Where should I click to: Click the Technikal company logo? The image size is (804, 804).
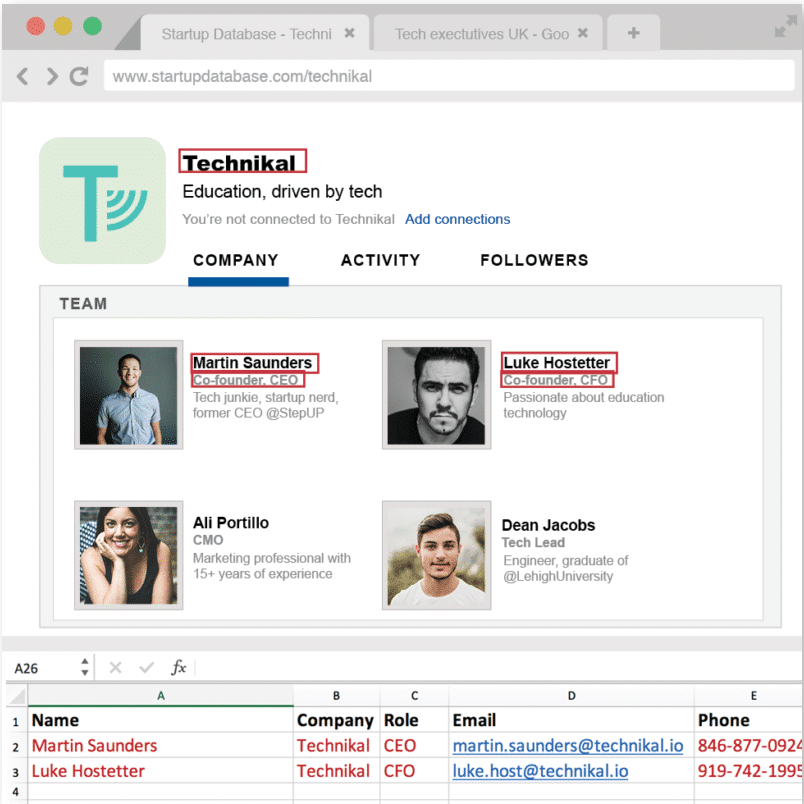[x=102, y=201]
